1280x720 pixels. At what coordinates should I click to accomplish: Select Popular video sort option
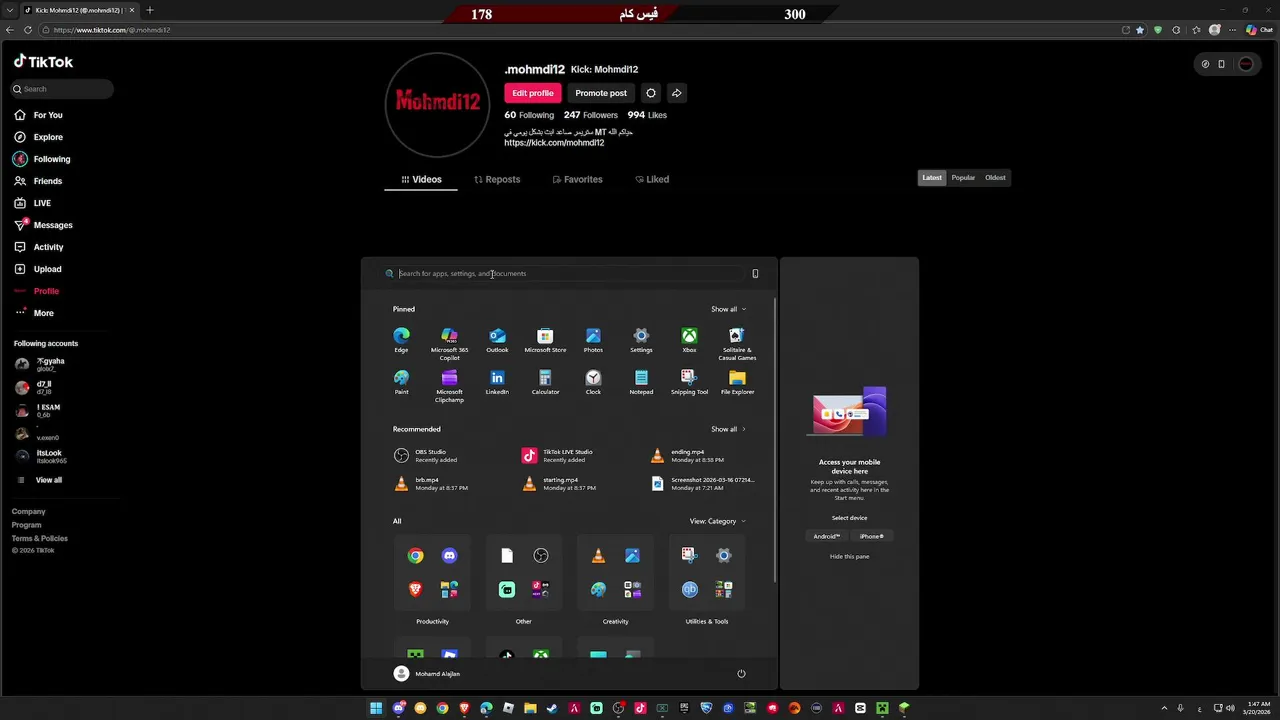[x=963, y=178]
